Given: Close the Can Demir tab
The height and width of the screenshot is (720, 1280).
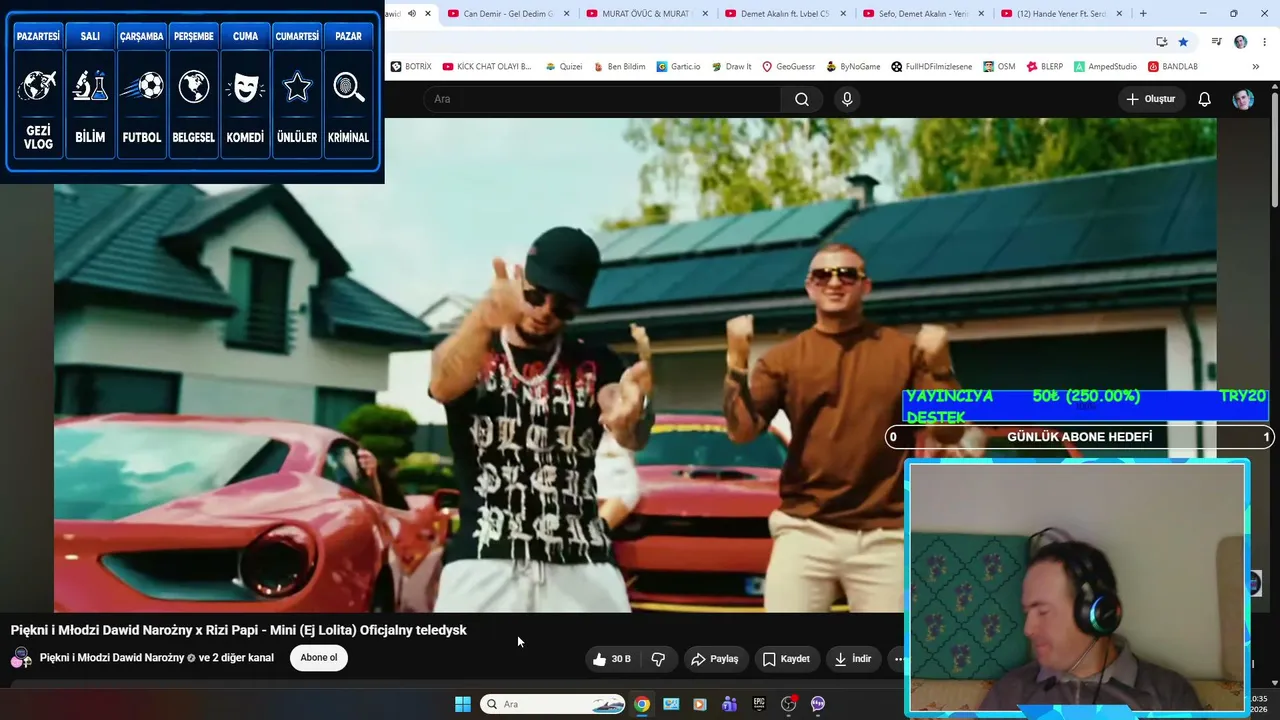Looking at the screenshot, I should [x=566, y=14].
